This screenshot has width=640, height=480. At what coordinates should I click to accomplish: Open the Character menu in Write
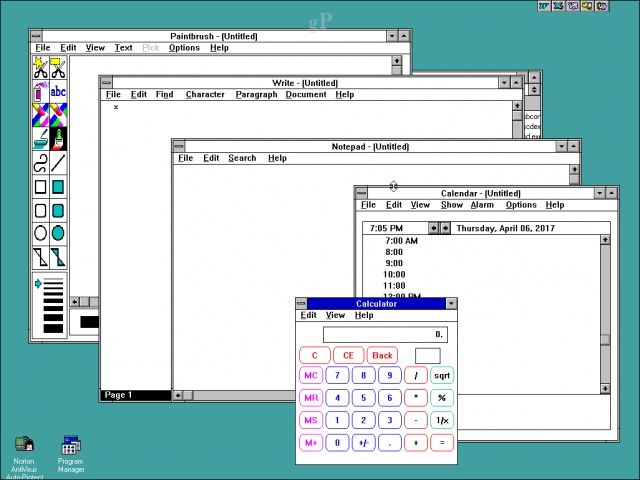(x=205, y=95)
